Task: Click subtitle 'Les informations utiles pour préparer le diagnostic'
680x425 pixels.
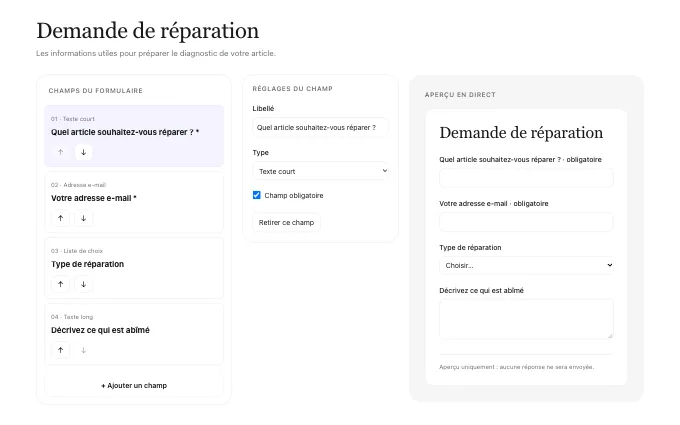Action: [156, 53]
